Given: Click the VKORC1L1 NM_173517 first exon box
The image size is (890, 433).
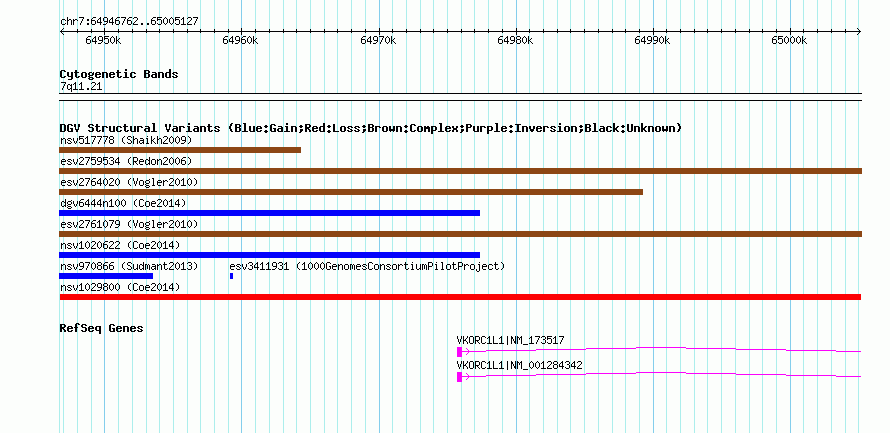Looking at the screenshot, I should pyautogui.click(x=459, y=352).
